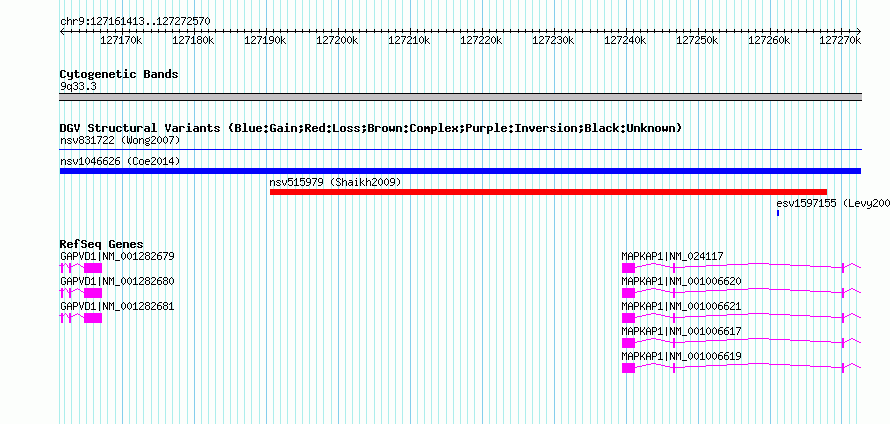Click ruler tick label 127200k

click(337, 40)
